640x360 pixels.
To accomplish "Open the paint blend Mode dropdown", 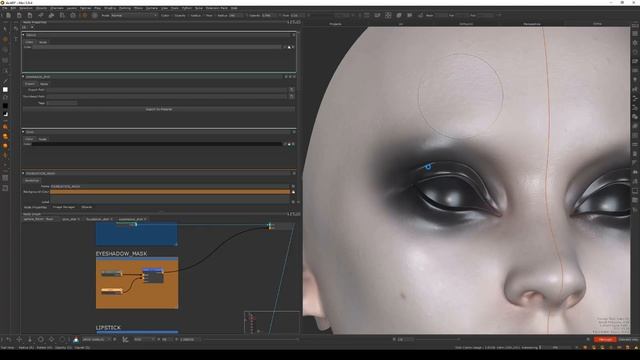I will coord(134,16).
